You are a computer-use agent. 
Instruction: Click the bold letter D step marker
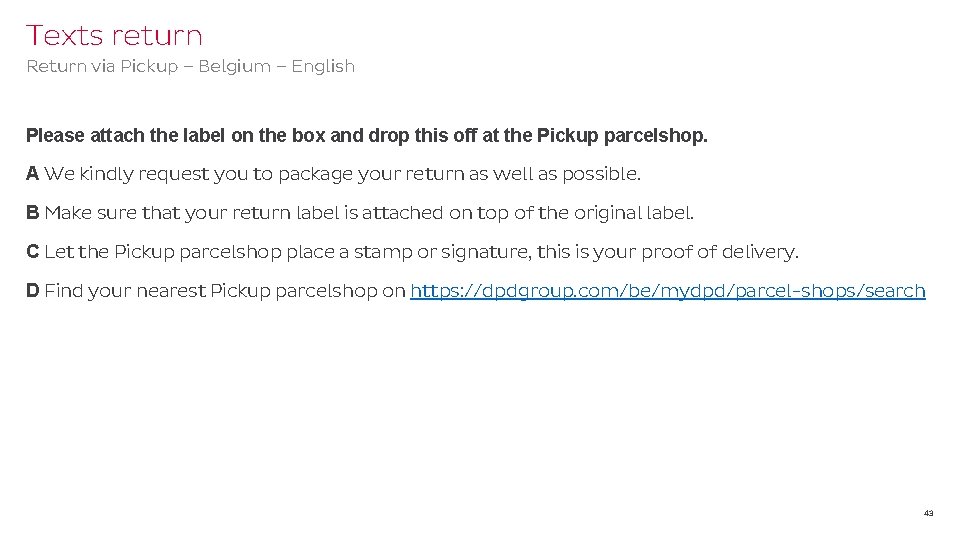coord(32,291)
